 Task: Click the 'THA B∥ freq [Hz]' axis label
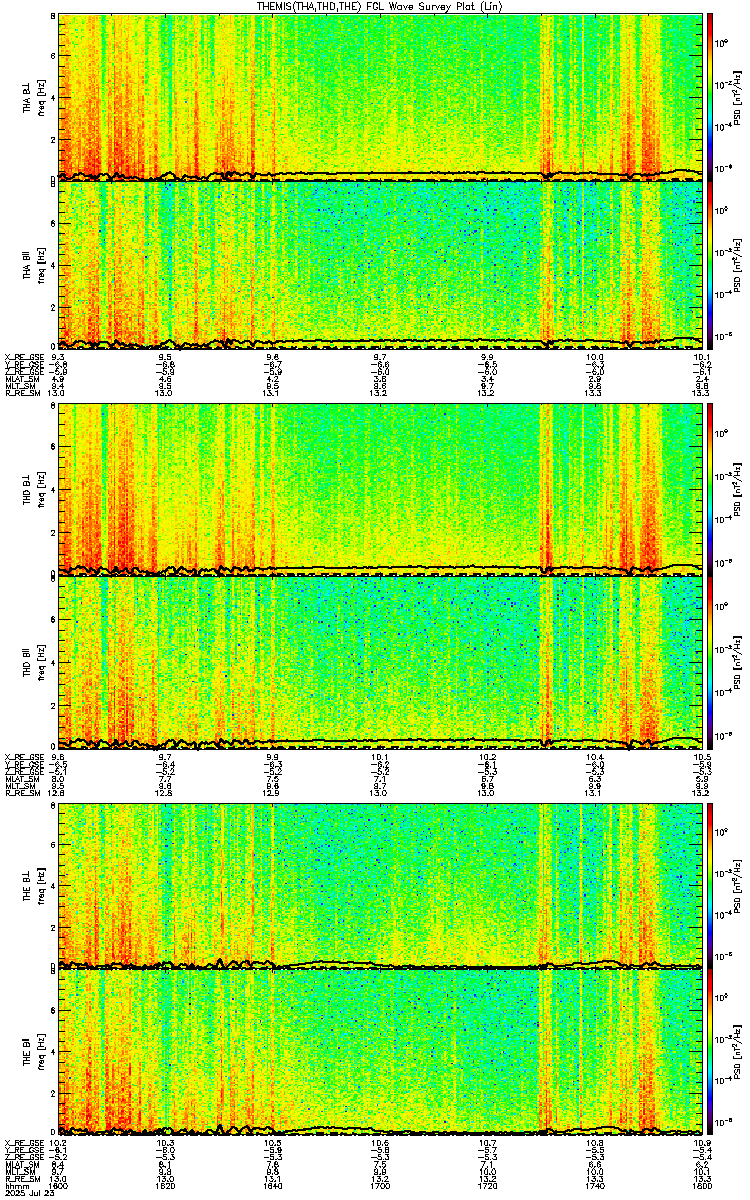[33, 264]
